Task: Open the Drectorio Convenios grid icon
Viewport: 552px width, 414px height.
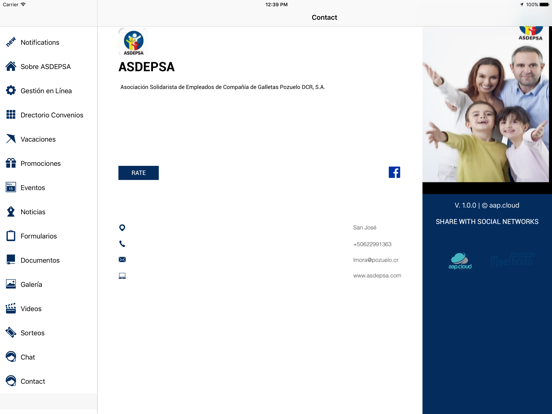Action: pos(11,115)
